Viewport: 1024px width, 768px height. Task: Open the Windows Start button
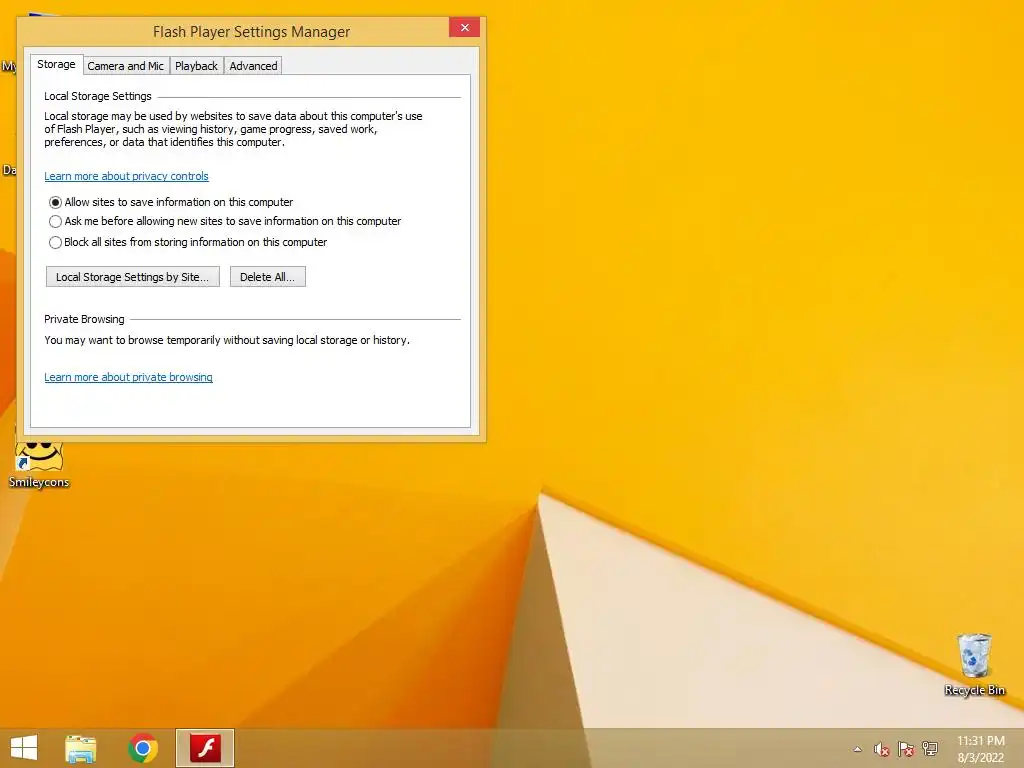pyautogui.click(x=24, y=748)
